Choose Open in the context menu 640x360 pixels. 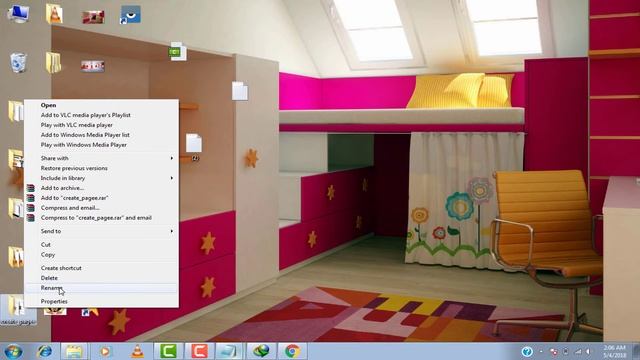coord(101,105)
